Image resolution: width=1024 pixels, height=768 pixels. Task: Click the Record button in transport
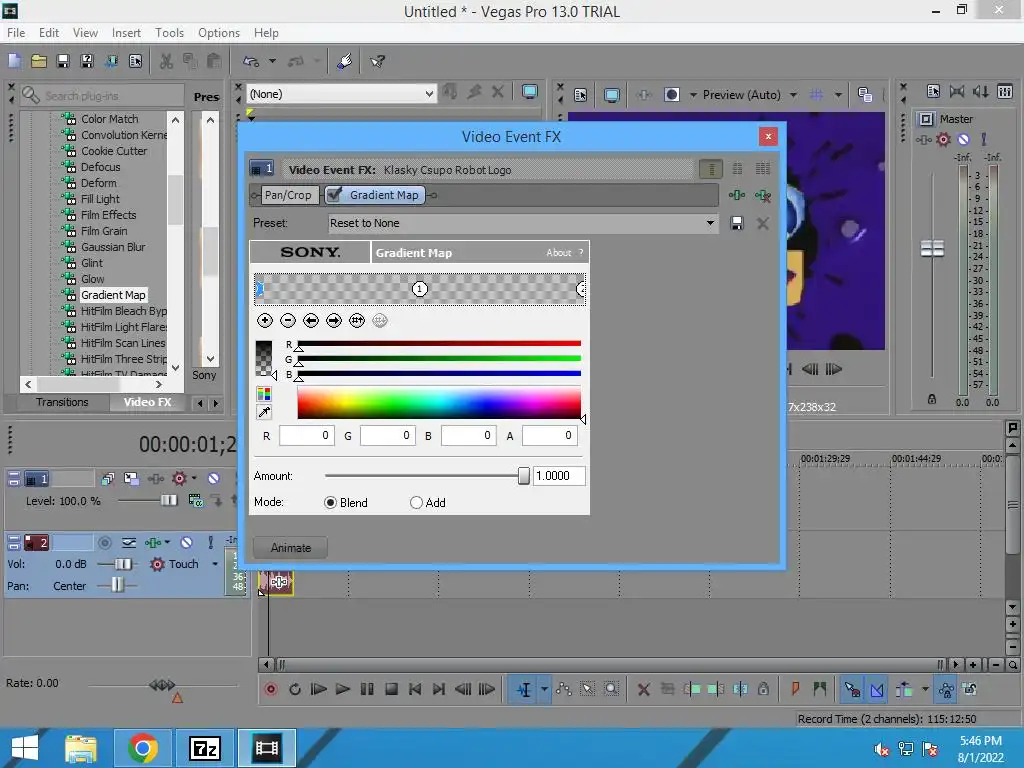point(271,689)
